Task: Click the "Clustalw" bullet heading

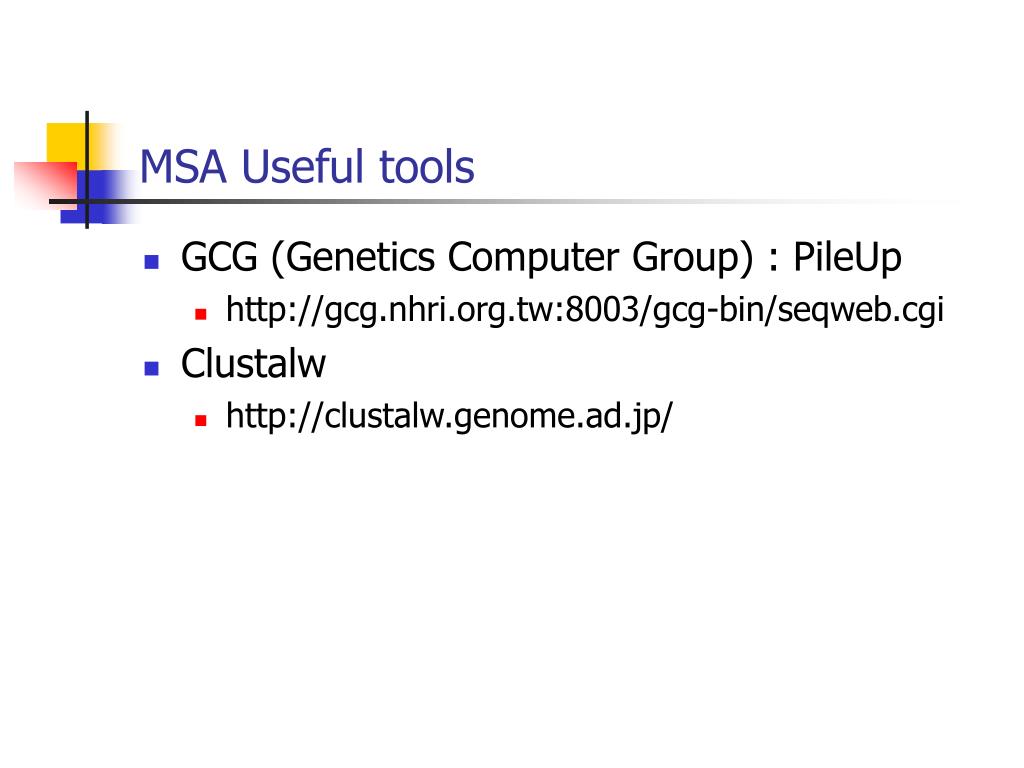Action: coord(253,364)
